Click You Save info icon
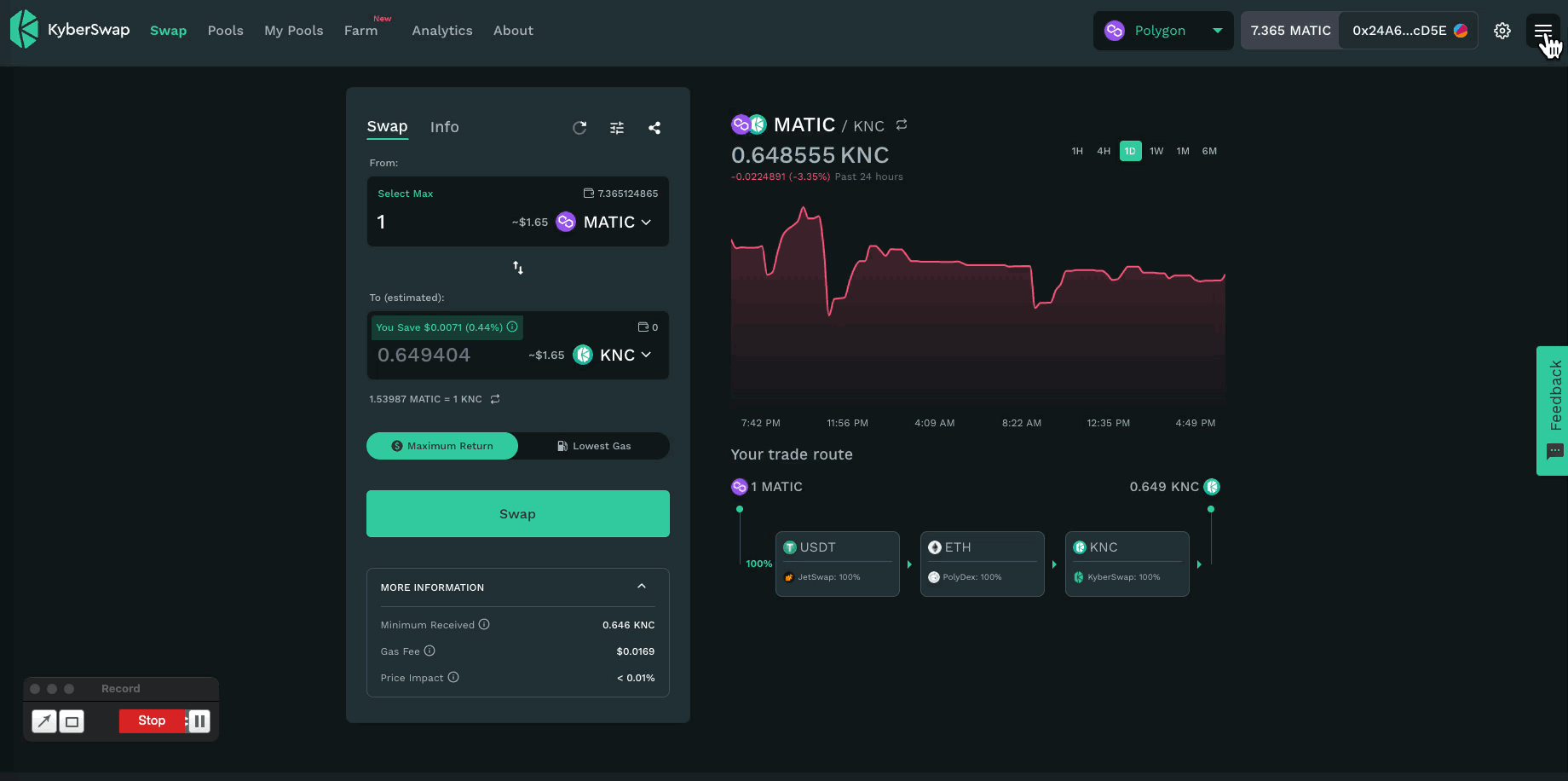 click(512, 327)
